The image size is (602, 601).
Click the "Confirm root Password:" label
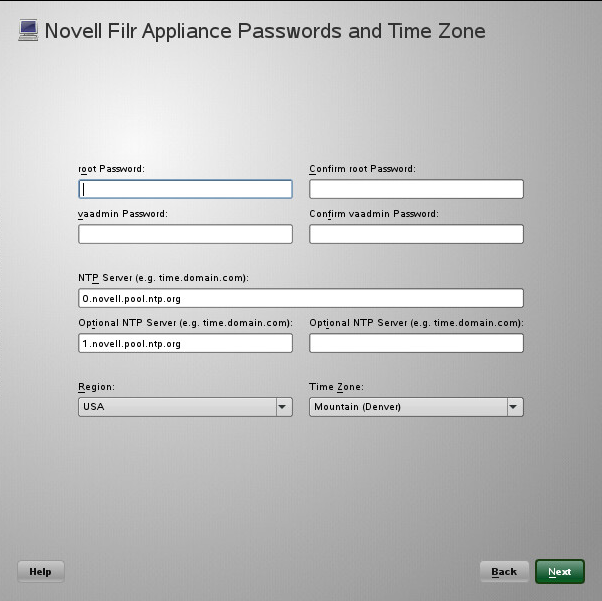[362, 169]
